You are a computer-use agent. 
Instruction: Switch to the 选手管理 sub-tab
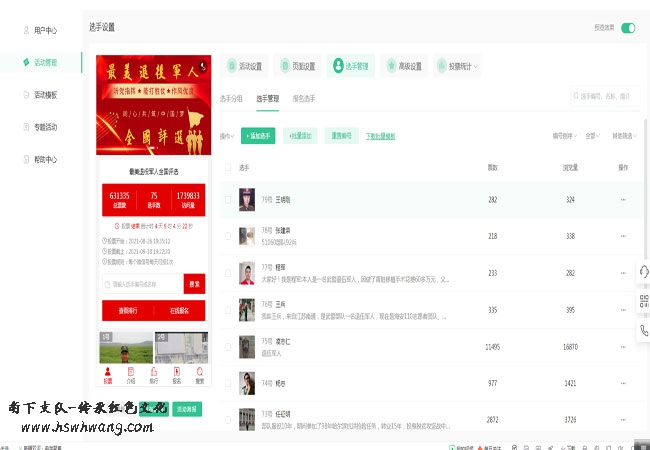point(267,99)
